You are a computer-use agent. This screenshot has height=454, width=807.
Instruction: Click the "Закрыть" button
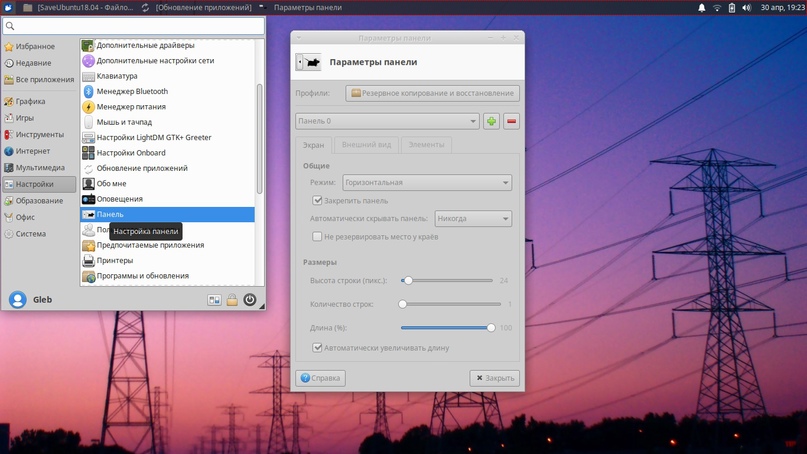(x=494, y=378)
